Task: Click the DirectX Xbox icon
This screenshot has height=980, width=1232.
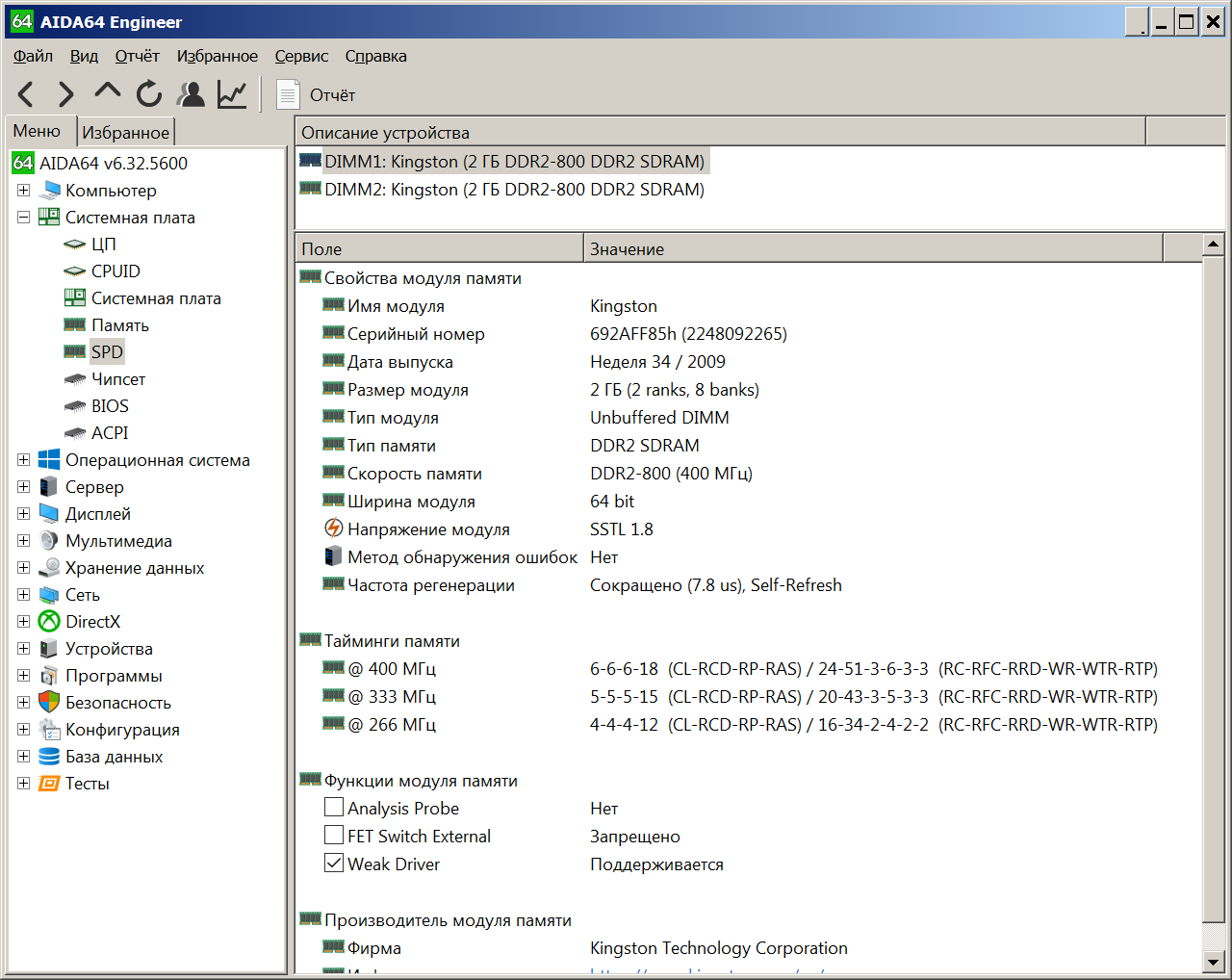Action: pyautogui.click(x=49, y=622)
